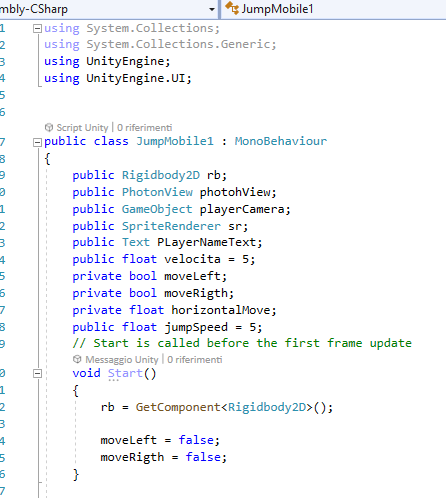The height and width of the screenshot is (498, 446).
Task: Click 'PhotonView' type name
Action: (157, 192)
